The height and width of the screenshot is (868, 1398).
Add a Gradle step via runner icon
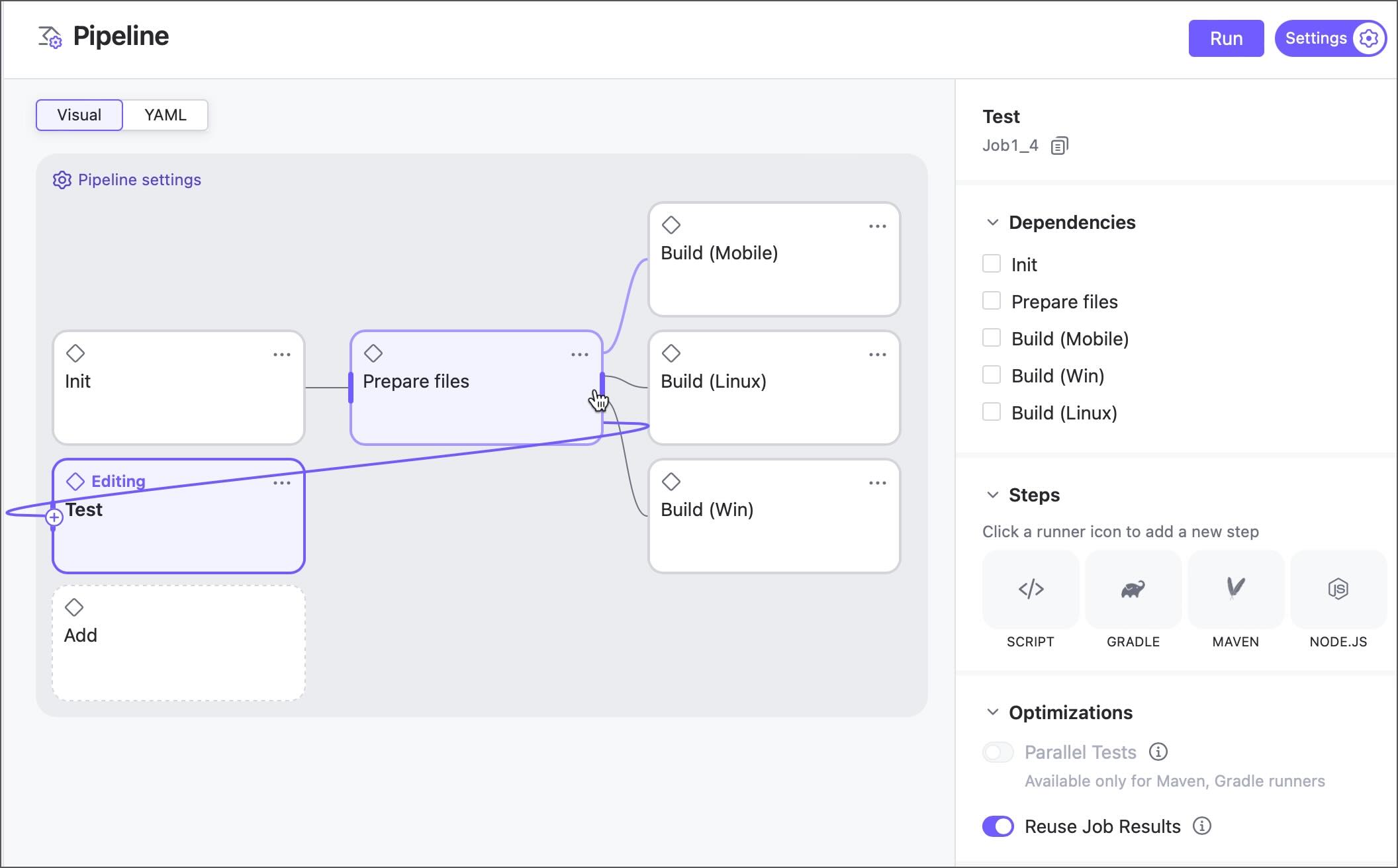[1133, 589]
